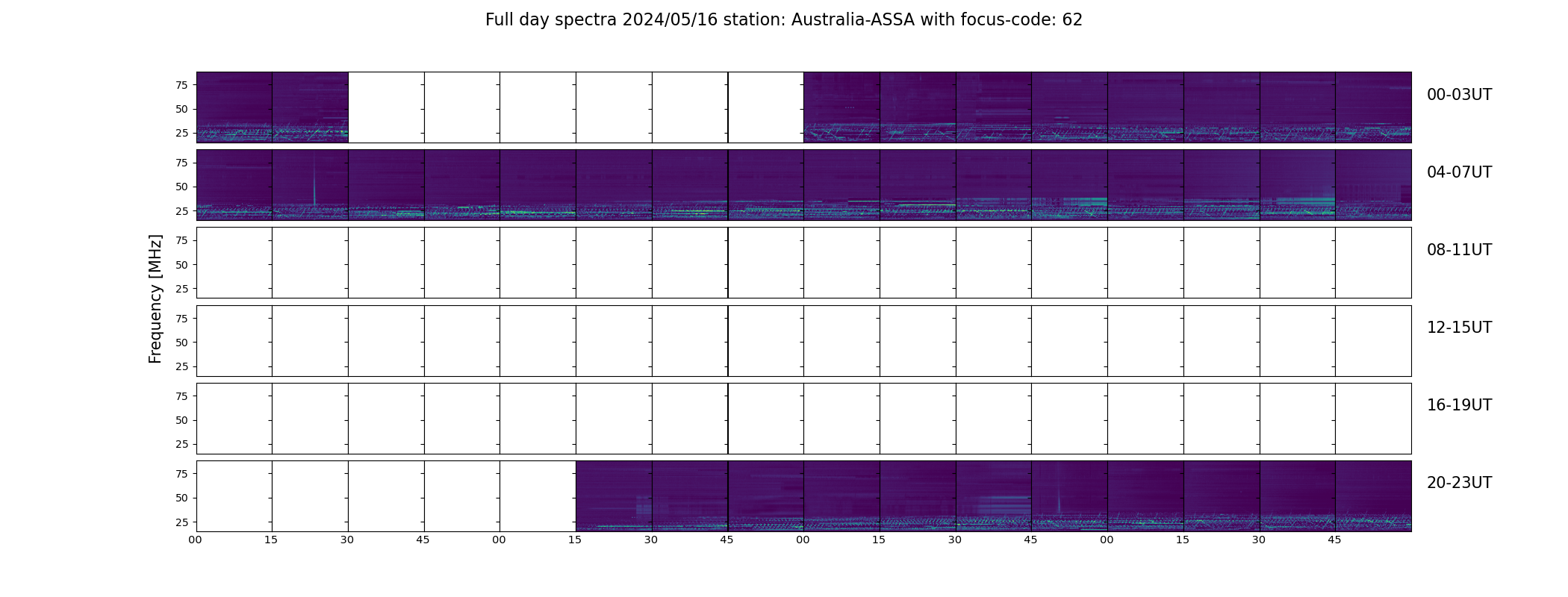This screenshot has height=597, width=1568.
Task: Click the figure title about Australia-ASSA spectra
Action: coord(783,20)
